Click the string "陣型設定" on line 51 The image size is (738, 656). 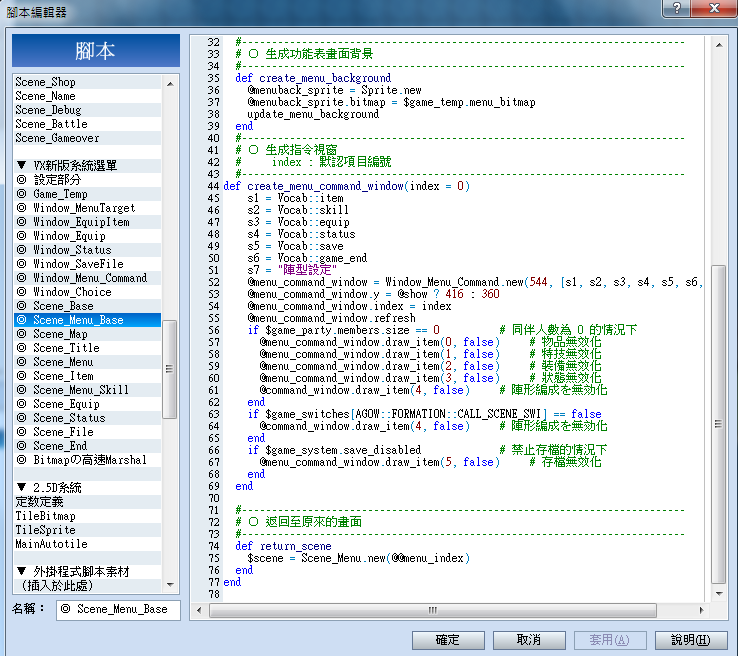tap(307, 270)
